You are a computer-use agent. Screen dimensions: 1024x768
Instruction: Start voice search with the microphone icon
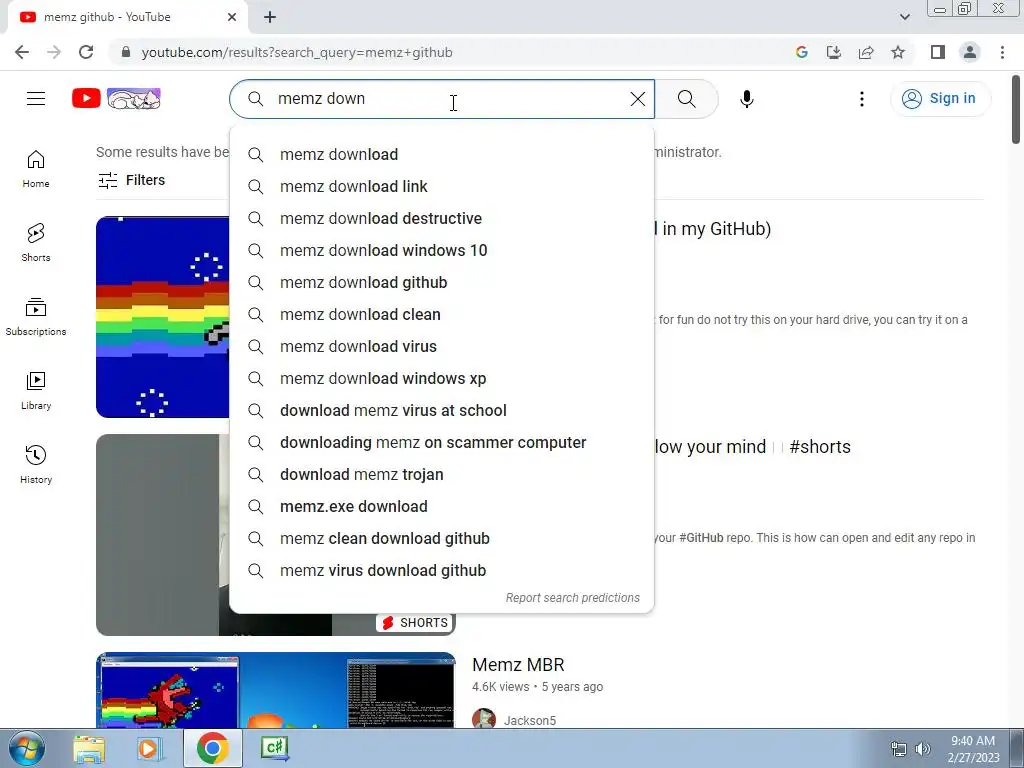pos(746,99)
